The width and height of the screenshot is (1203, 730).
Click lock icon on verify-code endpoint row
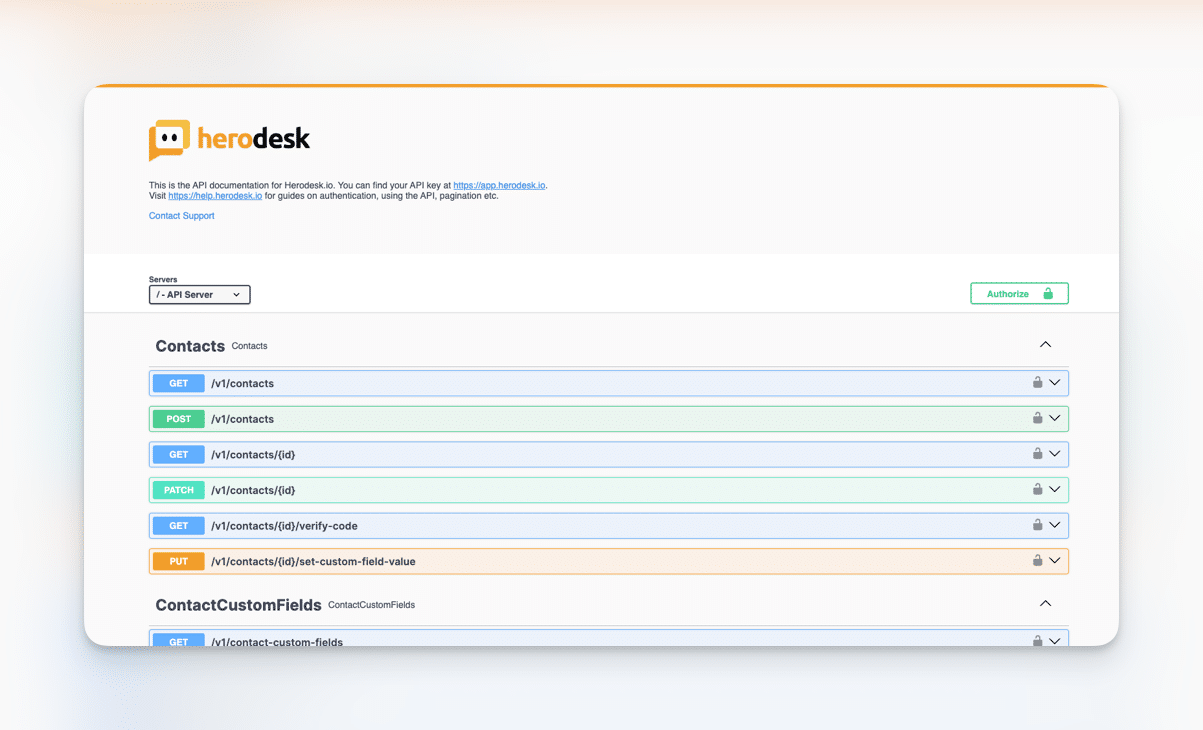(x=1037, y=525)
